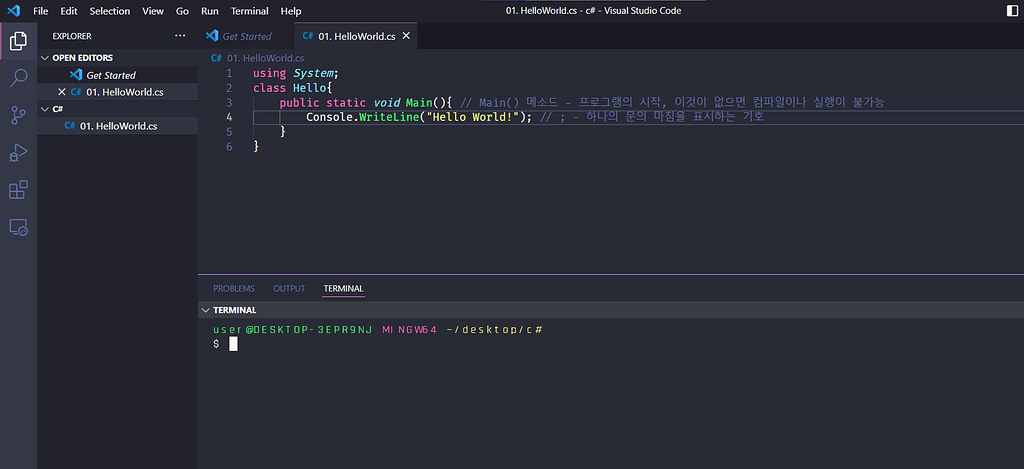The height and width of the screenshot is (469, 1024).
Task: Click line number 6 in the gutter
Action: [229, 147]
